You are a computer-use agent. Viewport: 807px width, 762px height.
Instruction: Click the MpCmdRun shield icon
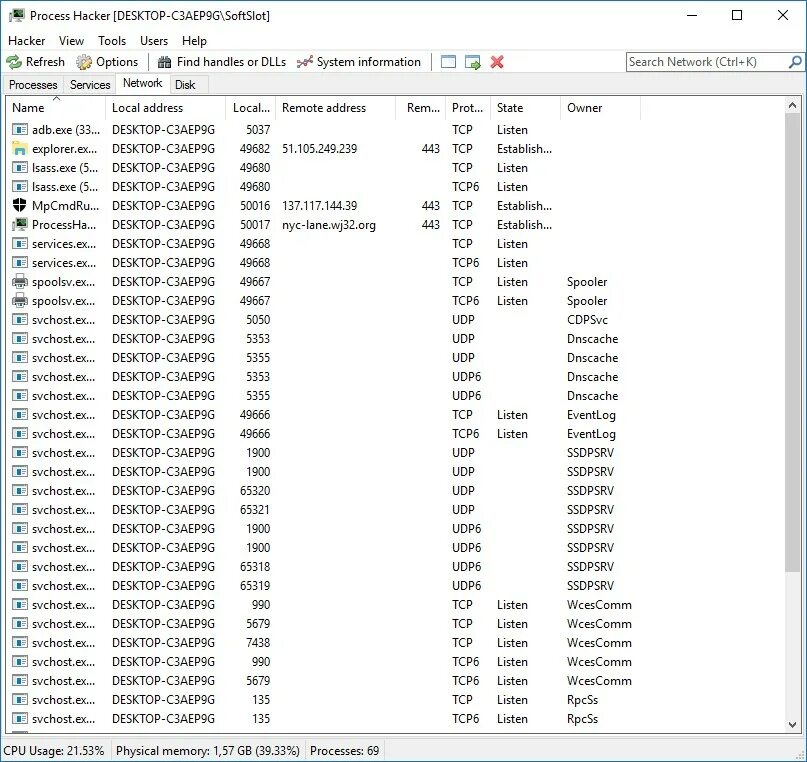click(x=20, y=205)
